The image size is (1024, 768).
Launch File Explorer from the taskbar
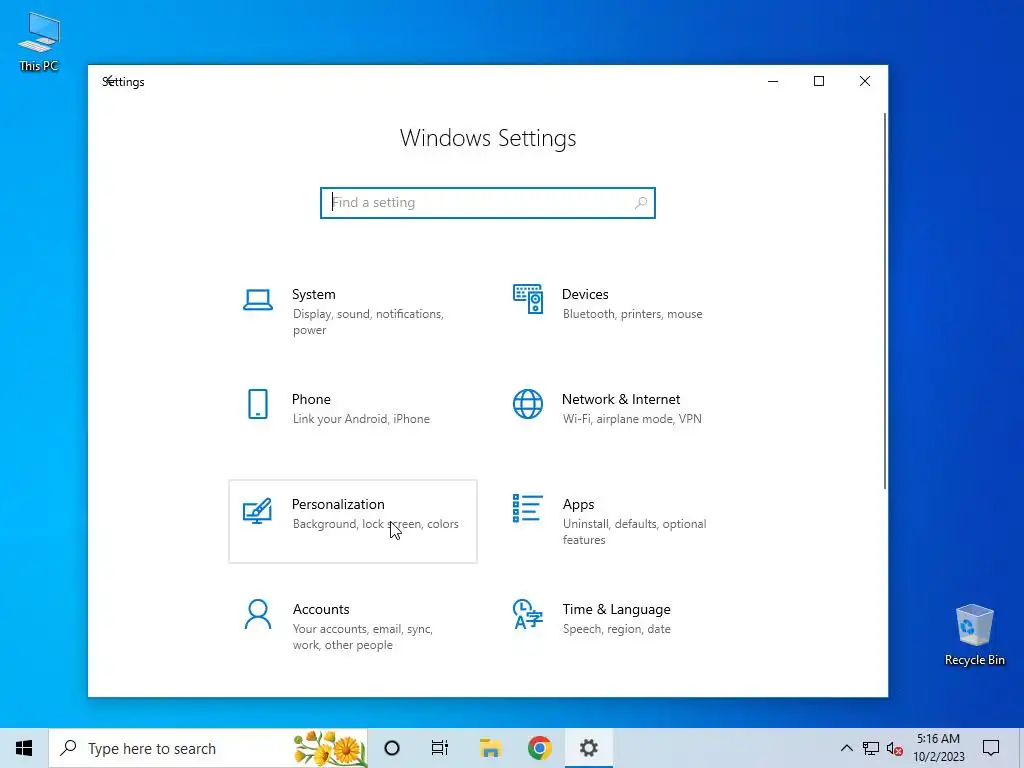(490, 748)
